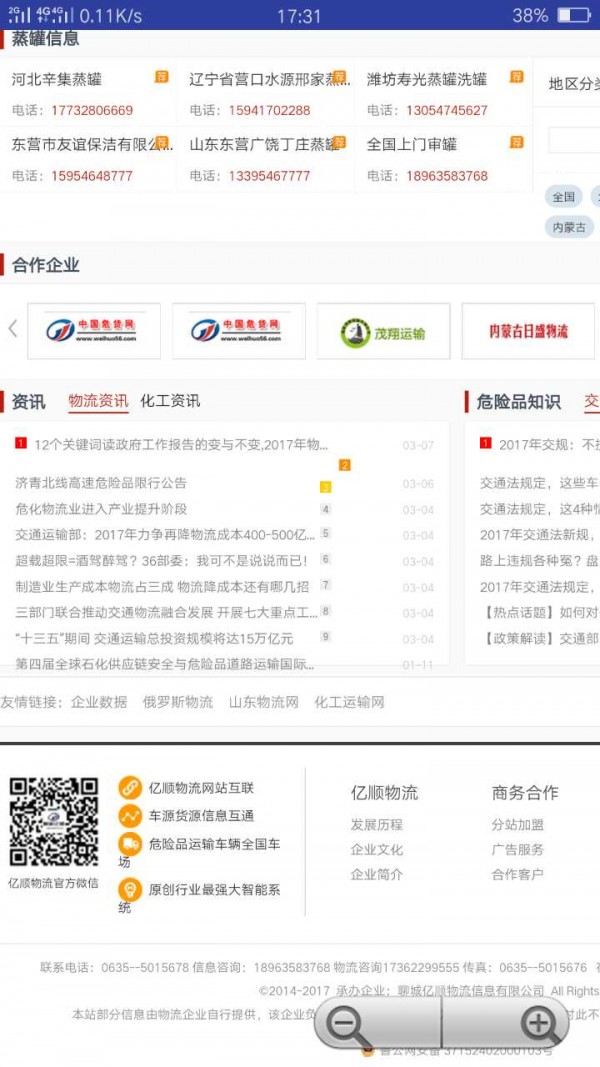Image resolution: width=600 pixels, height=1067 pixels.
Task: Click the region search input box
Action: point(574,141)
